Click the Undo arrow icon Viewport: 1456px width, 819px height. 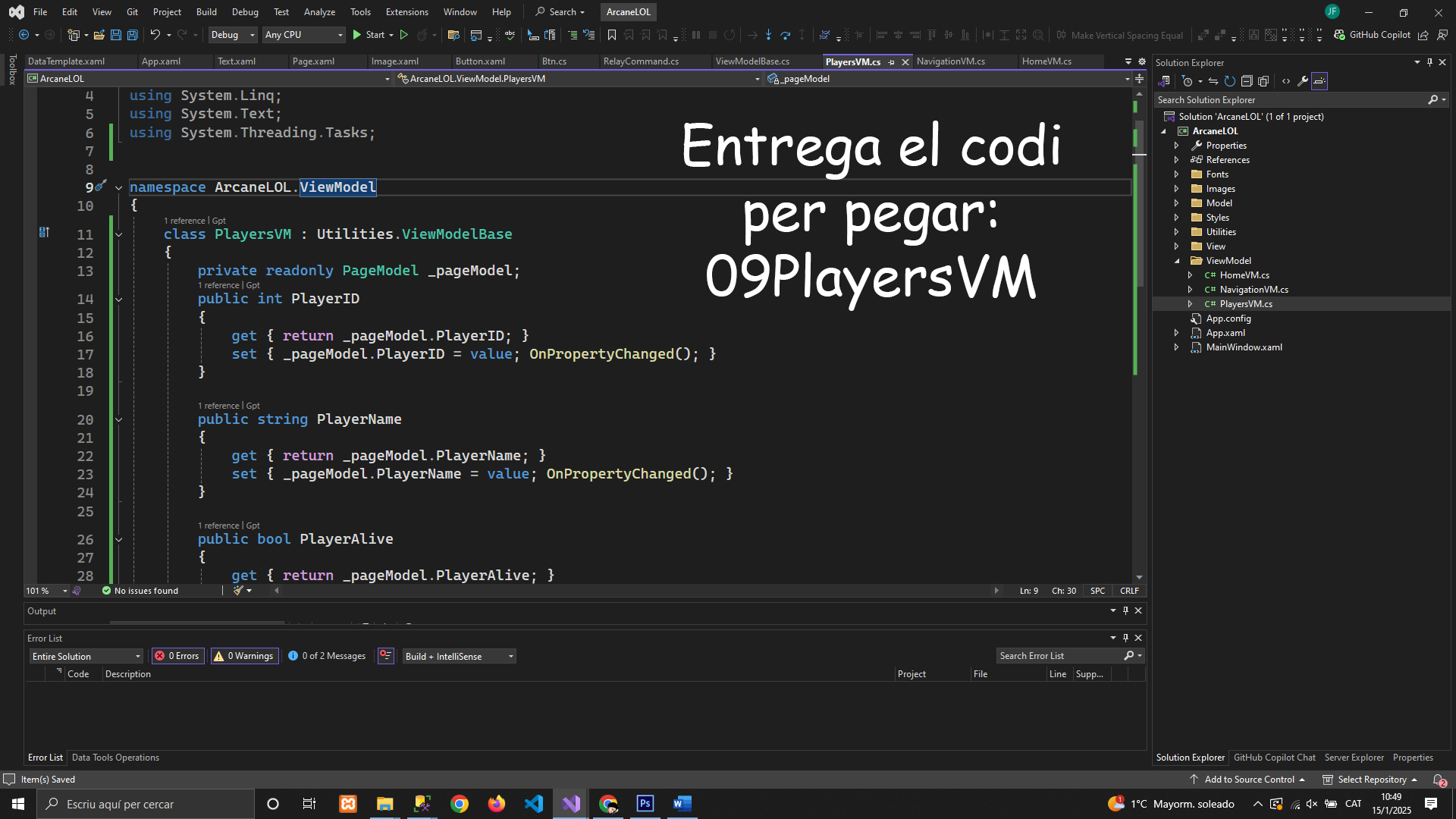(155, 35)
